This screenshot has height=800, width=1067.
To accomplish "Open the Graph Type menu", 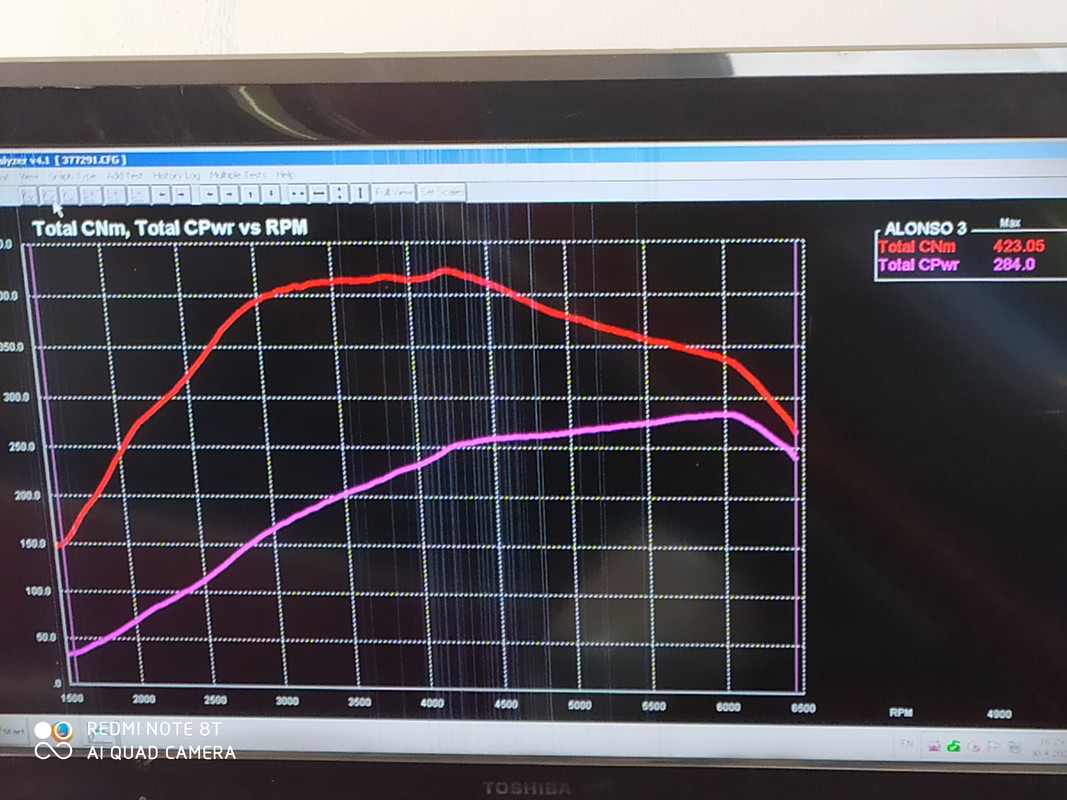I will pyautogui.click(x=72, y=176).
